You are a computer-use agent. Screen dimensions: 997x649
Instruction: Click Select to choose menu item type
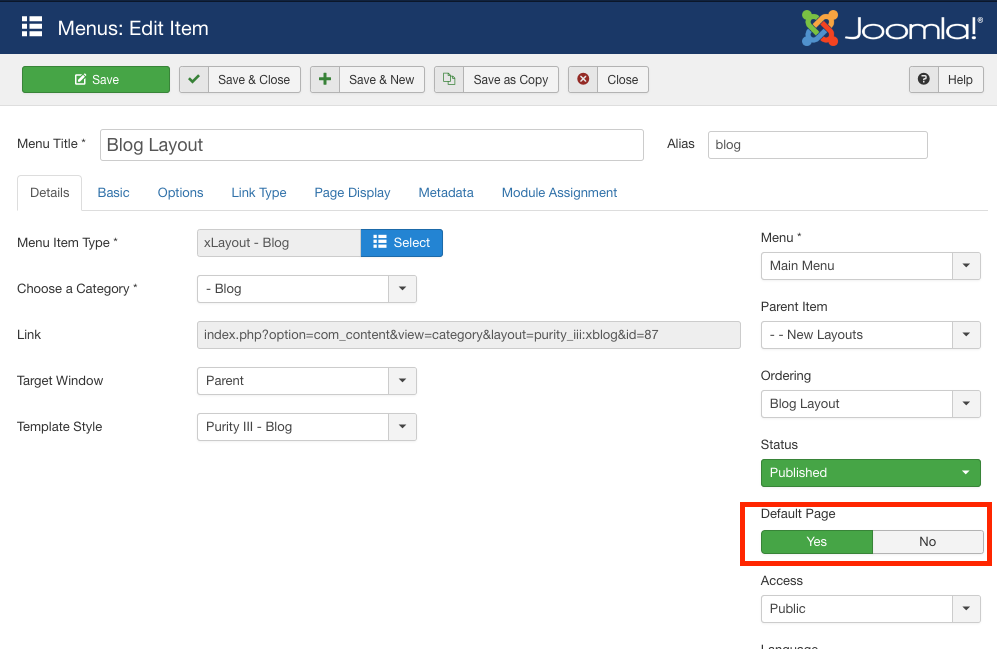(x=401, y=243)
